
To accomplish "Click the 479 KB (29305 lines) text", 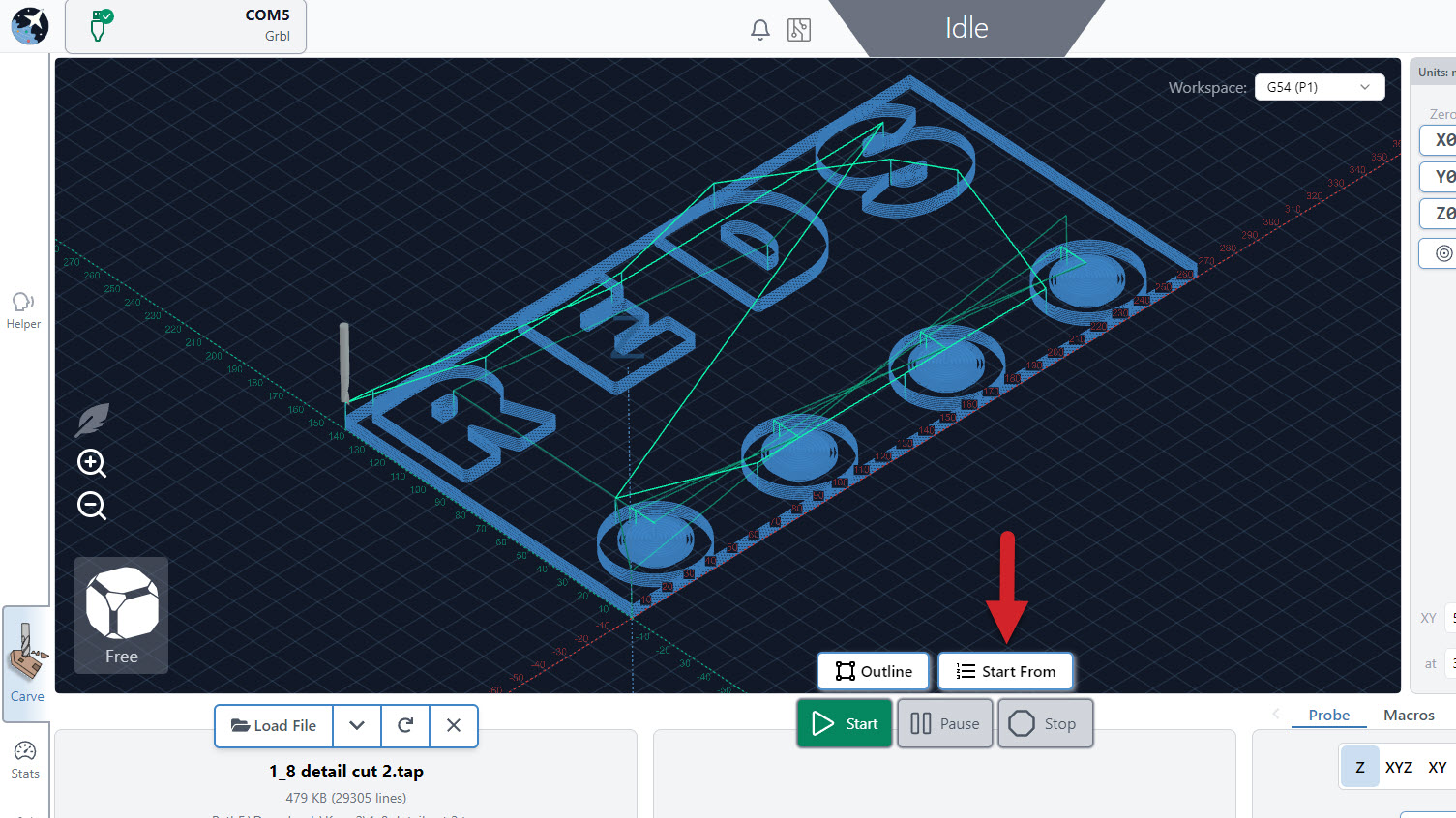I will 346,798.
